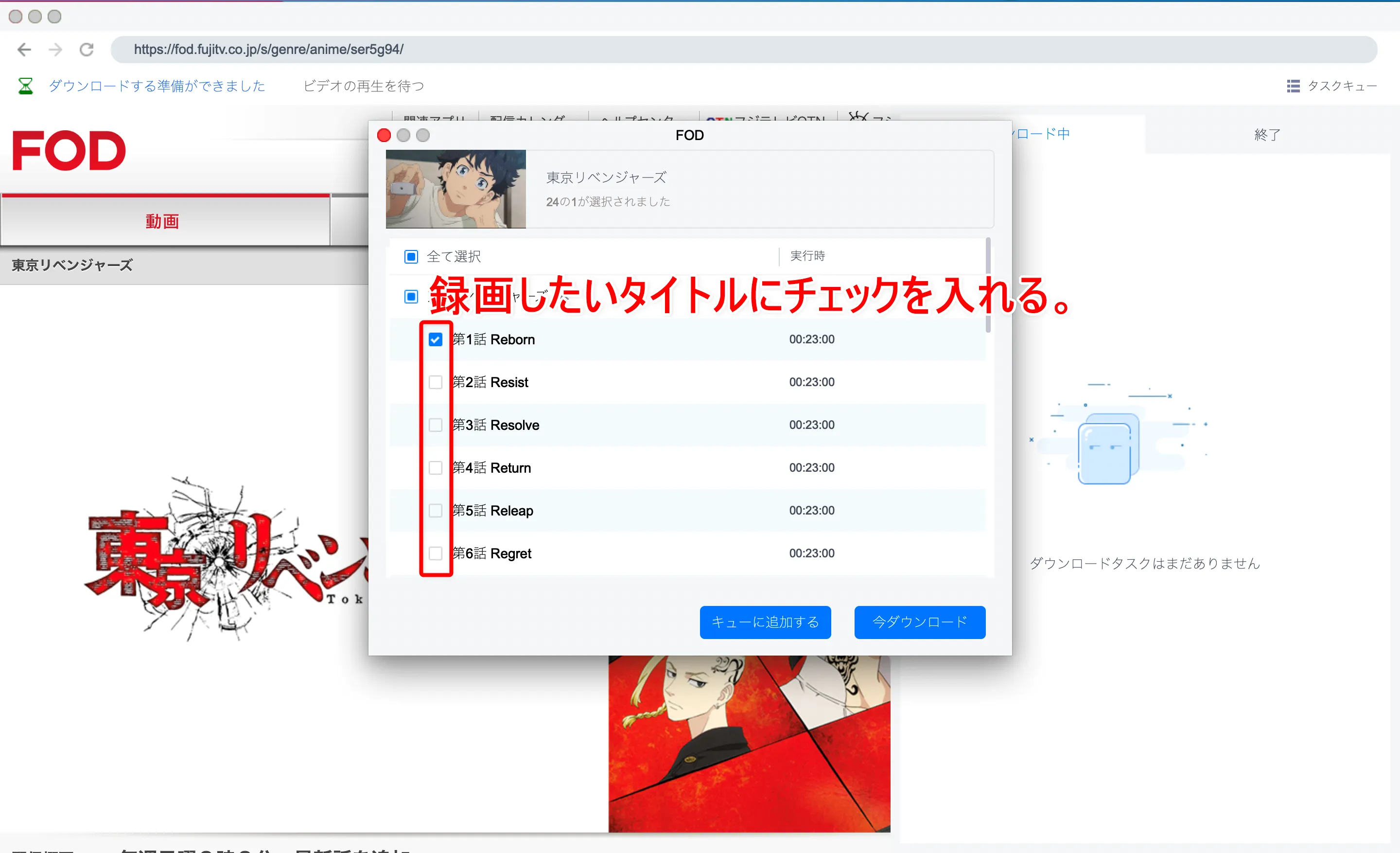
Task: Click the 実行時 column header
Action: 807,256
